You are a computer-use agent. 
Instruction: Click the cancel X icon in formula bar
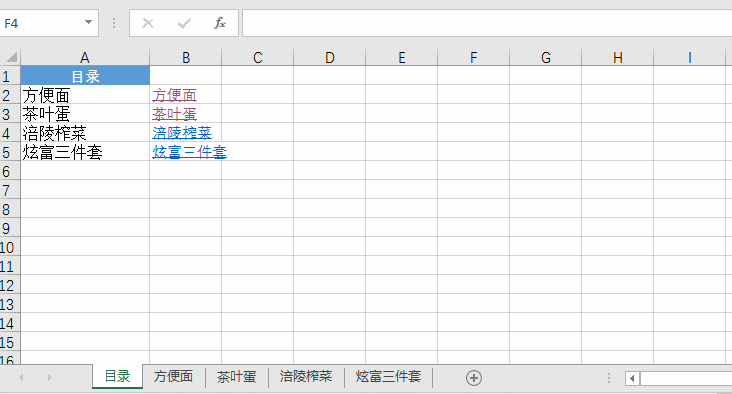(x=148, y=23)
